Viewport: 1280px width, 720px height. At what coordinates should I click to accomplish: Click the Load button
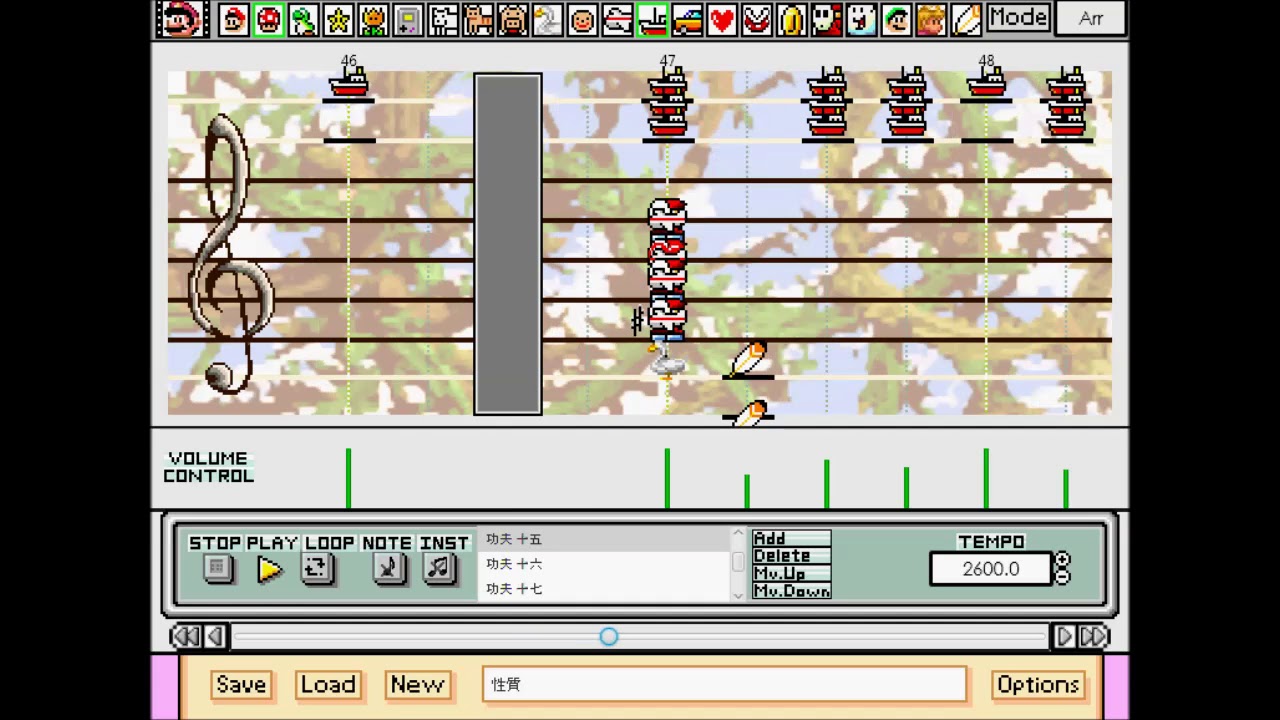tap(328, 685)
